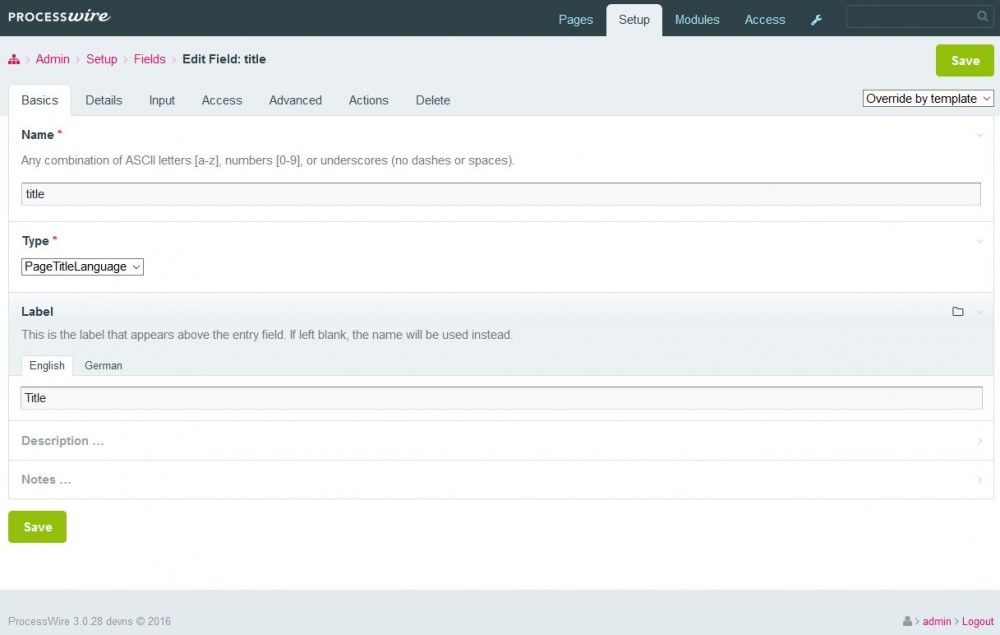Click the green Save button at bottom

(x=37, y=527)
